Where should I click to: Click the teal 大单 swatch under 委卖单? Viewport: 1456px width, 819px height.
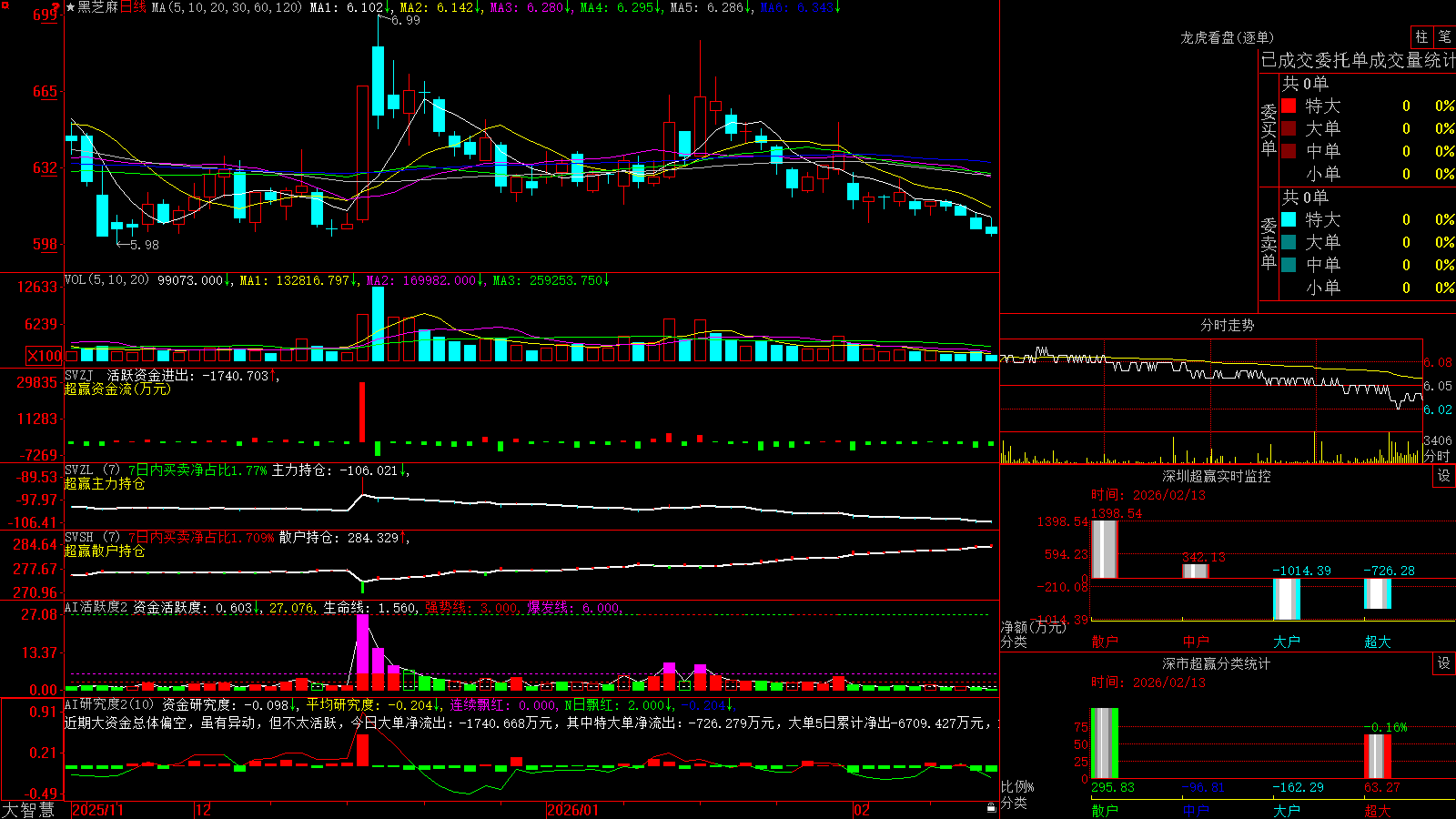1289,242
